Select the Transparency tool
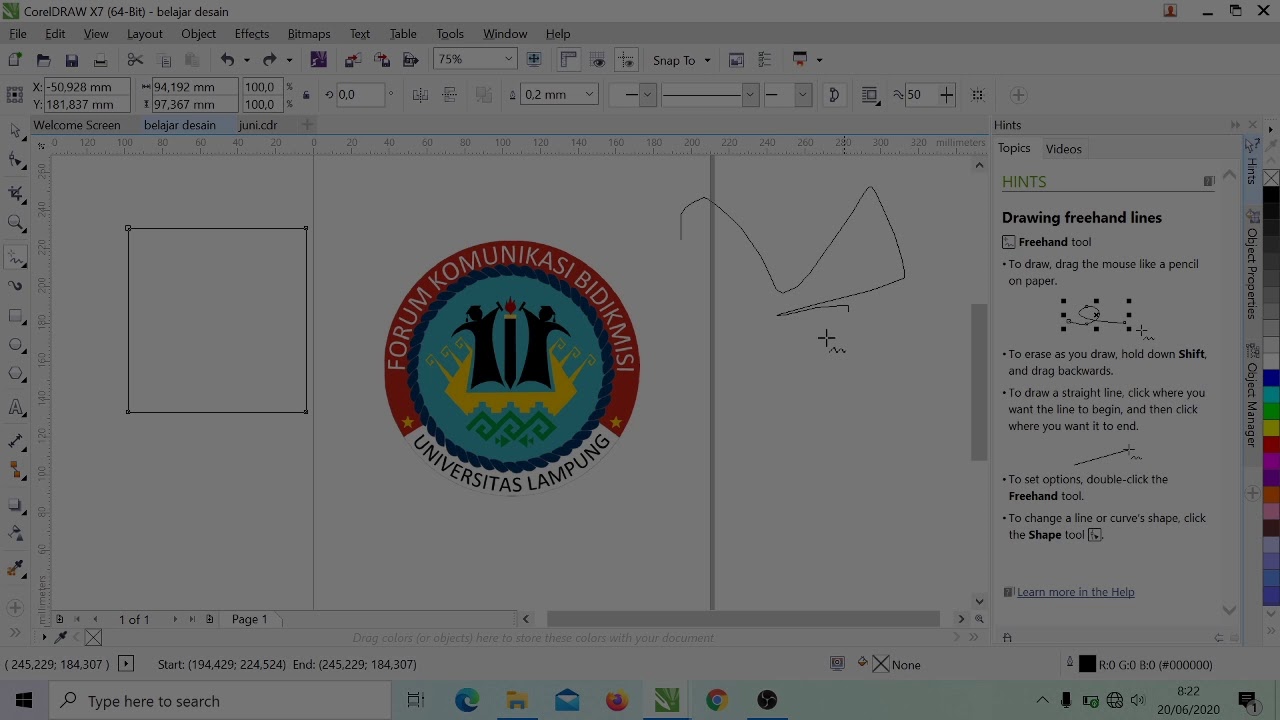 [x=15, y=534]
